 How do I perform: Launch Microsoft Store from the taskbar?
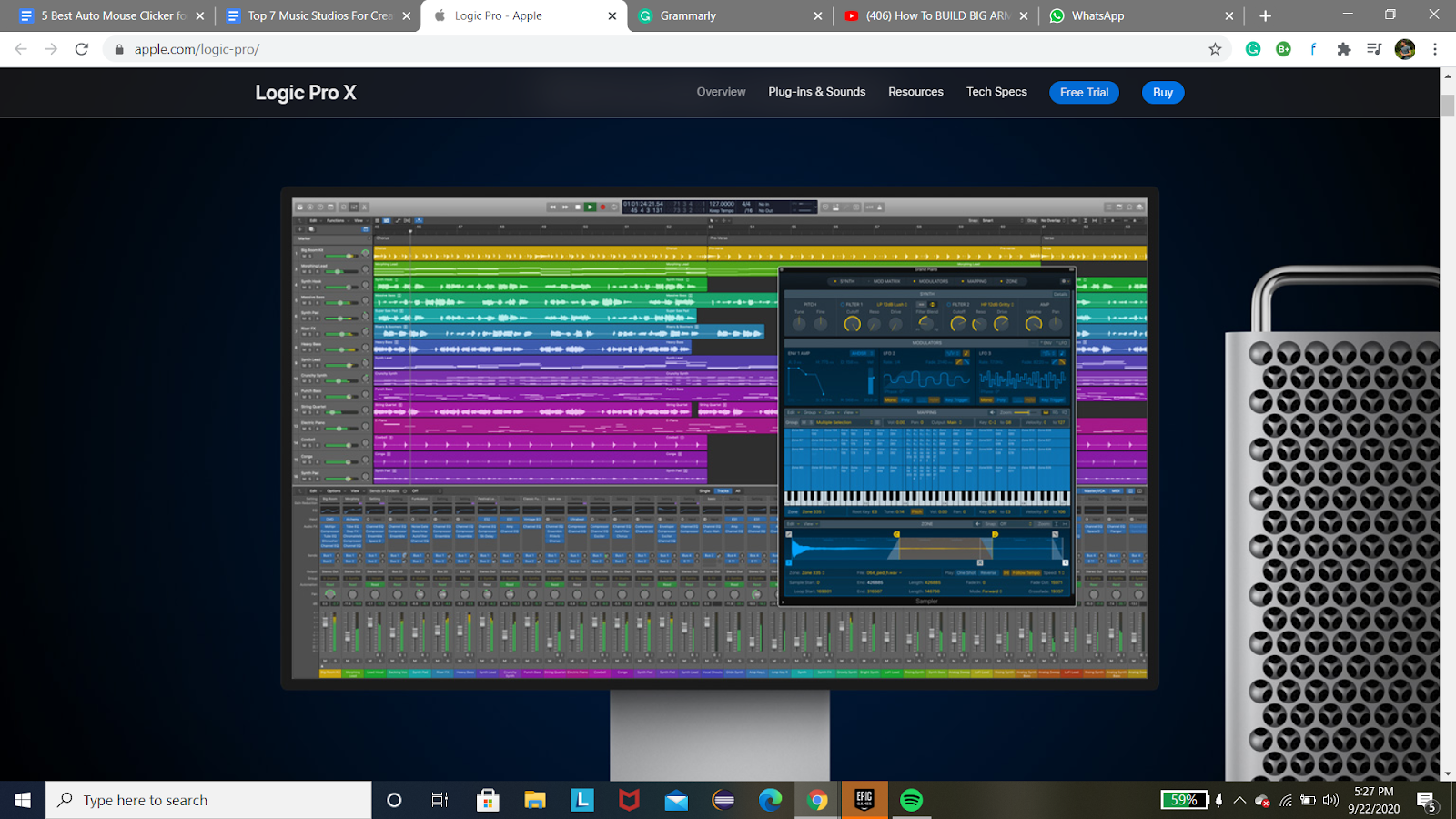click(488, 800)
